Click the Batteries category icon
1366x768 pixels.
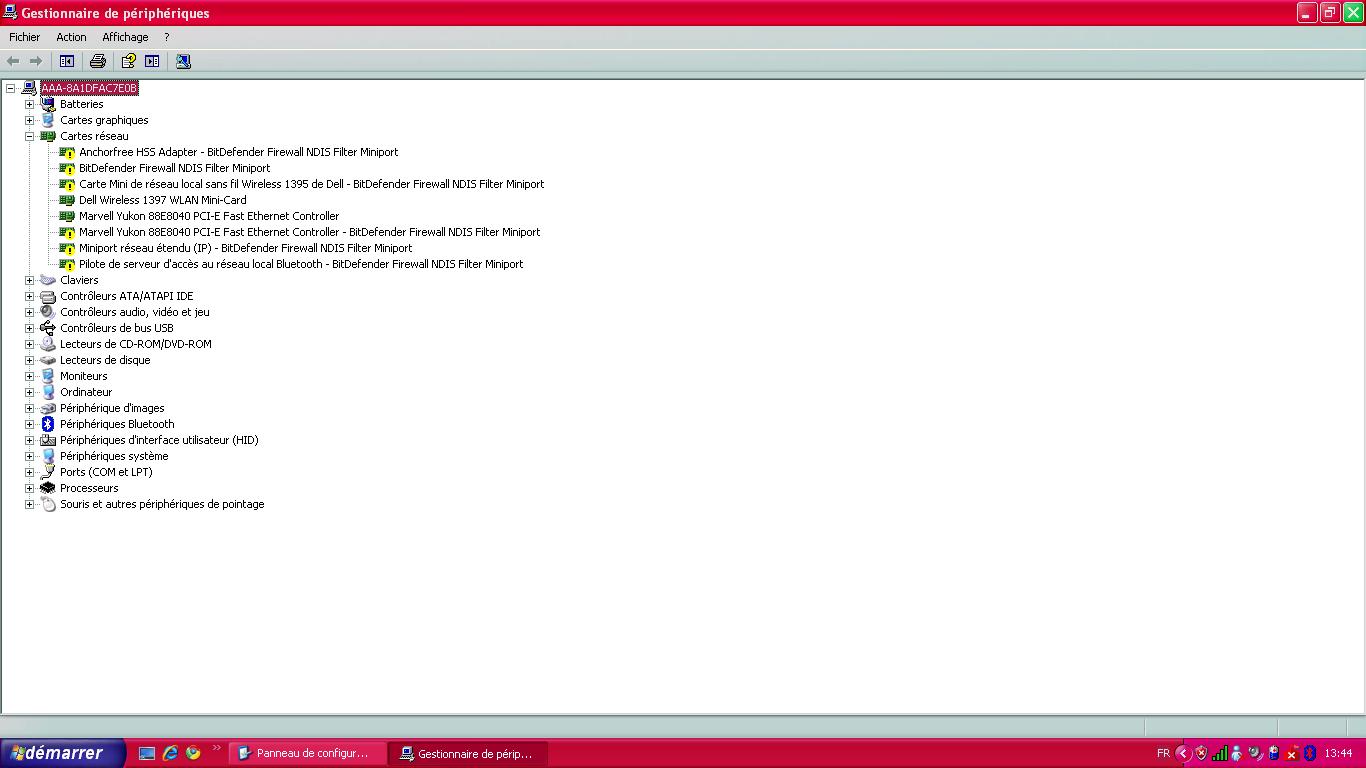[48, 104]
